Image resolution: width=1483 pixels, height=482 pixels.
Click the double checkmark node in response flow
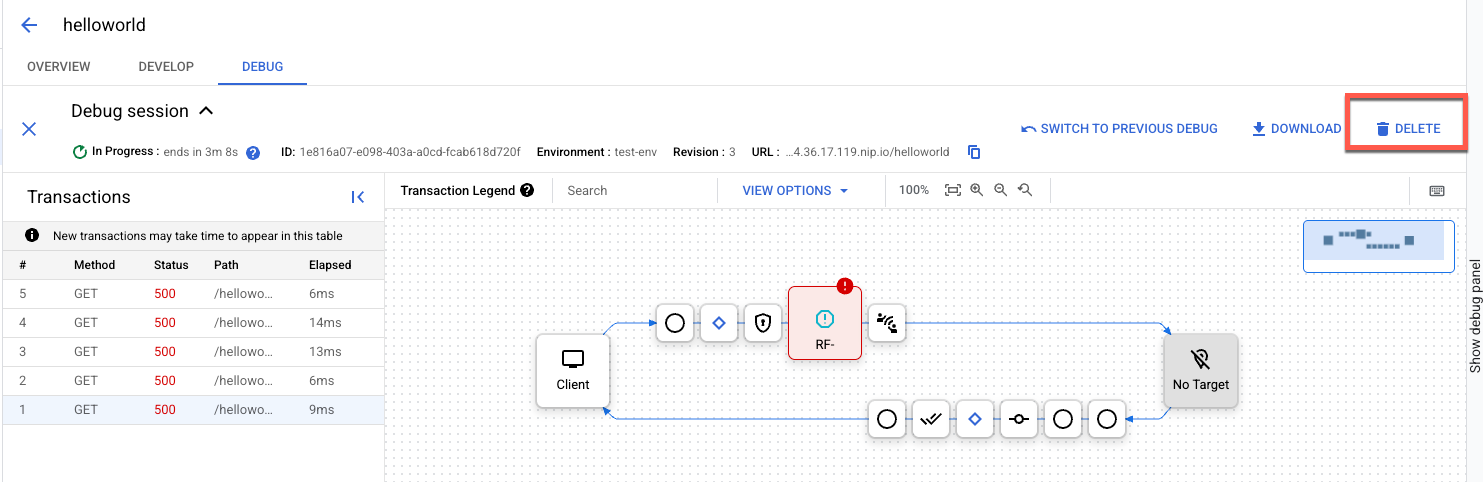932,420
